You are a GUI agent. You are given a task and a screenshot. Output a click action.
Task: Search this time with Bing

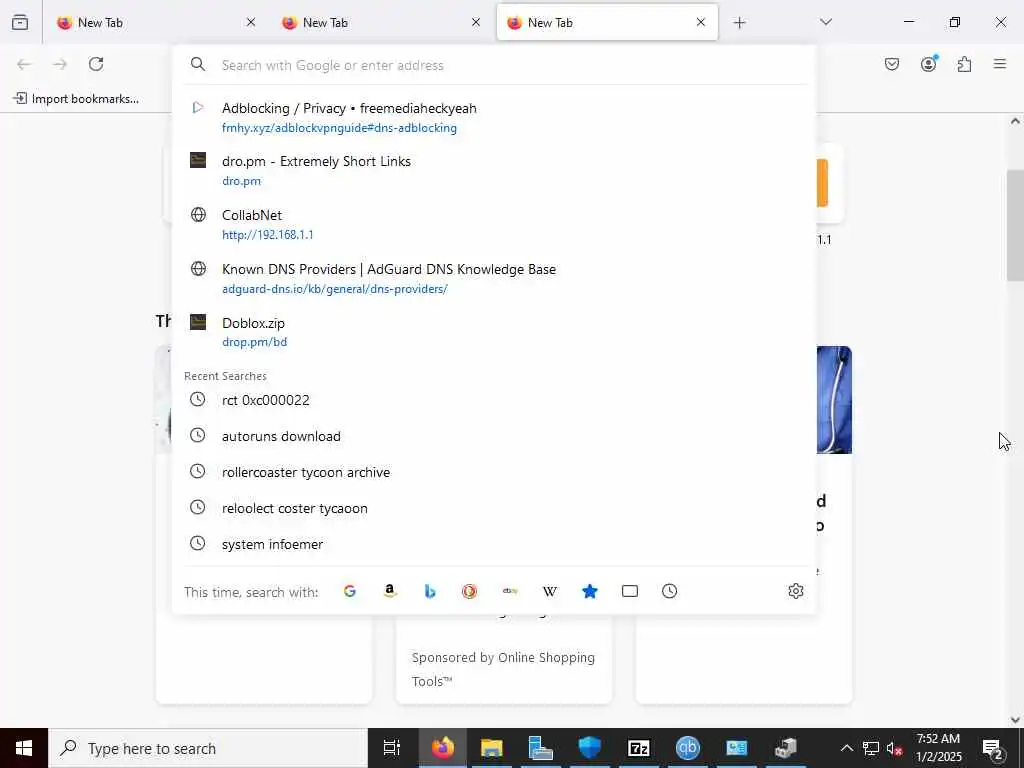[430, 591]
